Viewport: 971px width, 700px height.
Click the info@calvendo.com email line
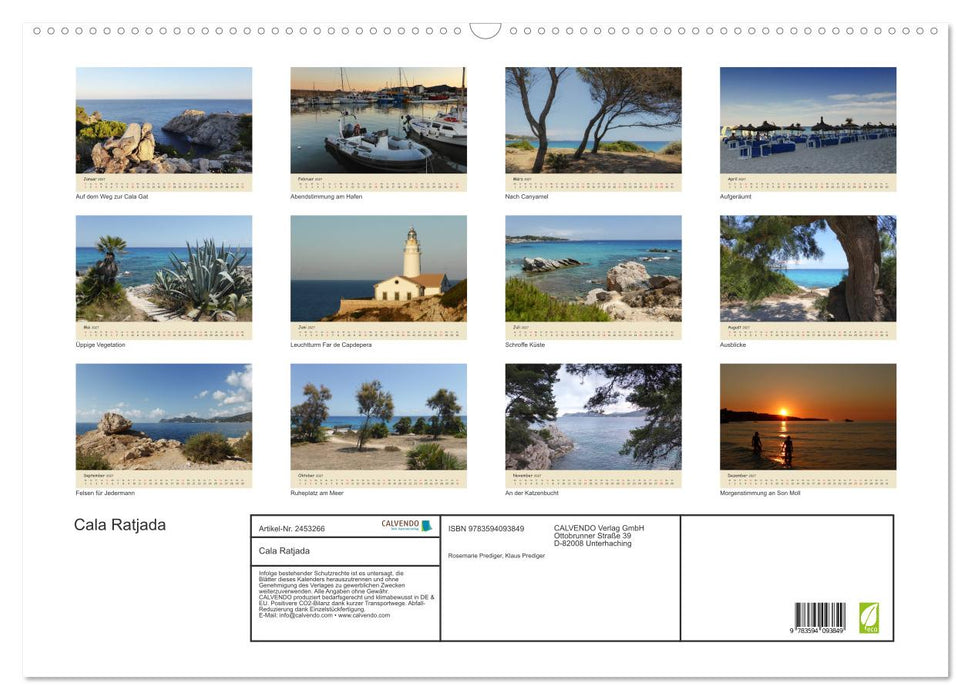324,615
